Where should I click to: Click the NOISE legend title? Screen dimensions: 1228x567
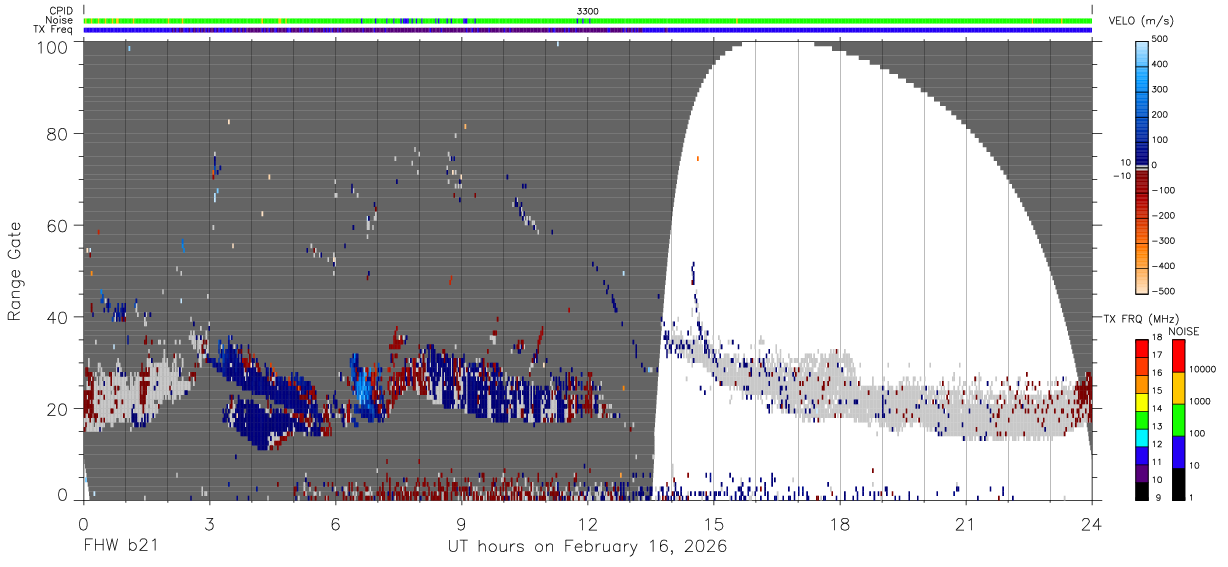click(x=1182, y=331)
